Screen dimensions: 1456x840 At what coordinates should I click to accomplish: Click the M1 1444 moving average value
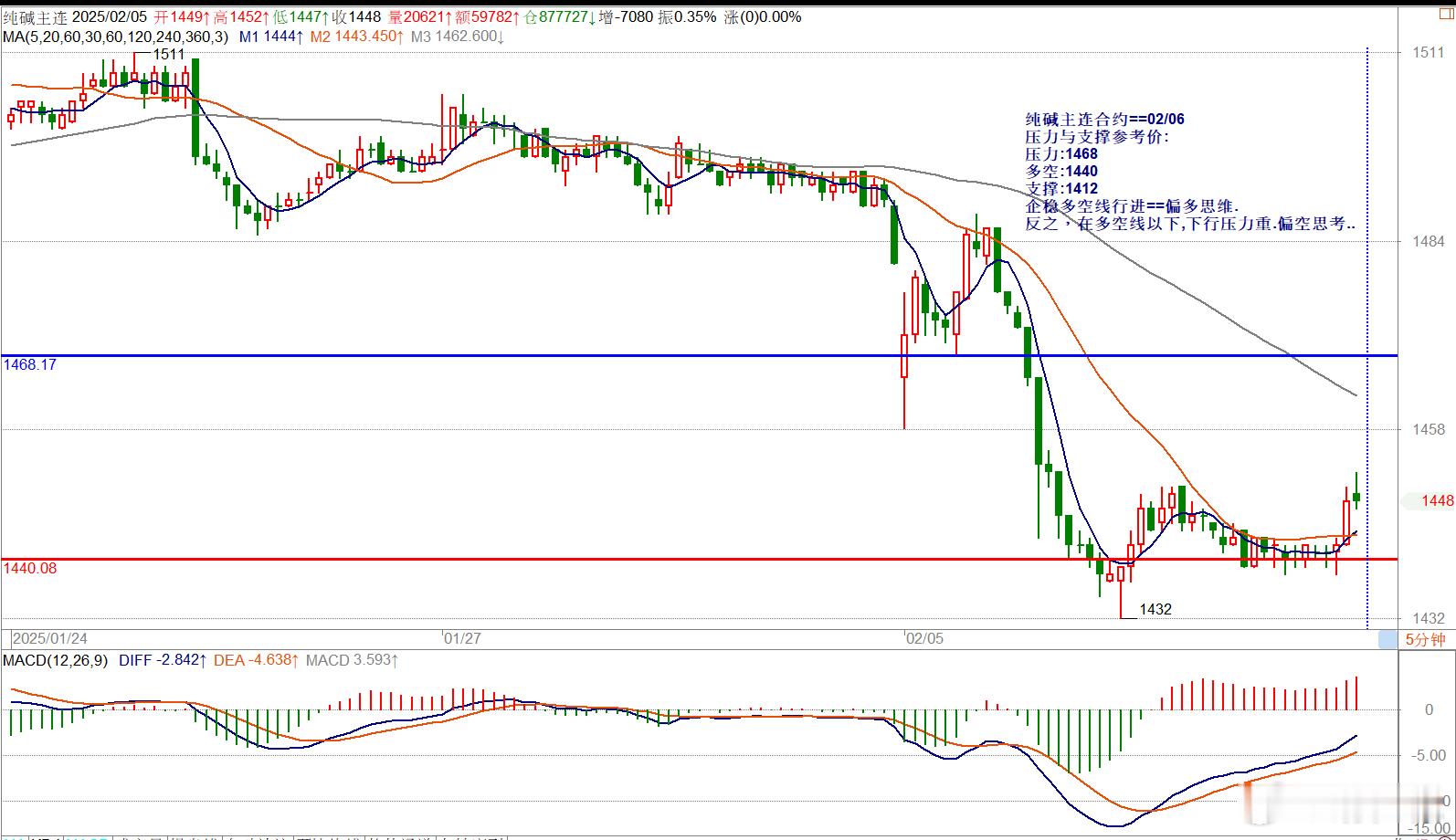coord(272,37)
